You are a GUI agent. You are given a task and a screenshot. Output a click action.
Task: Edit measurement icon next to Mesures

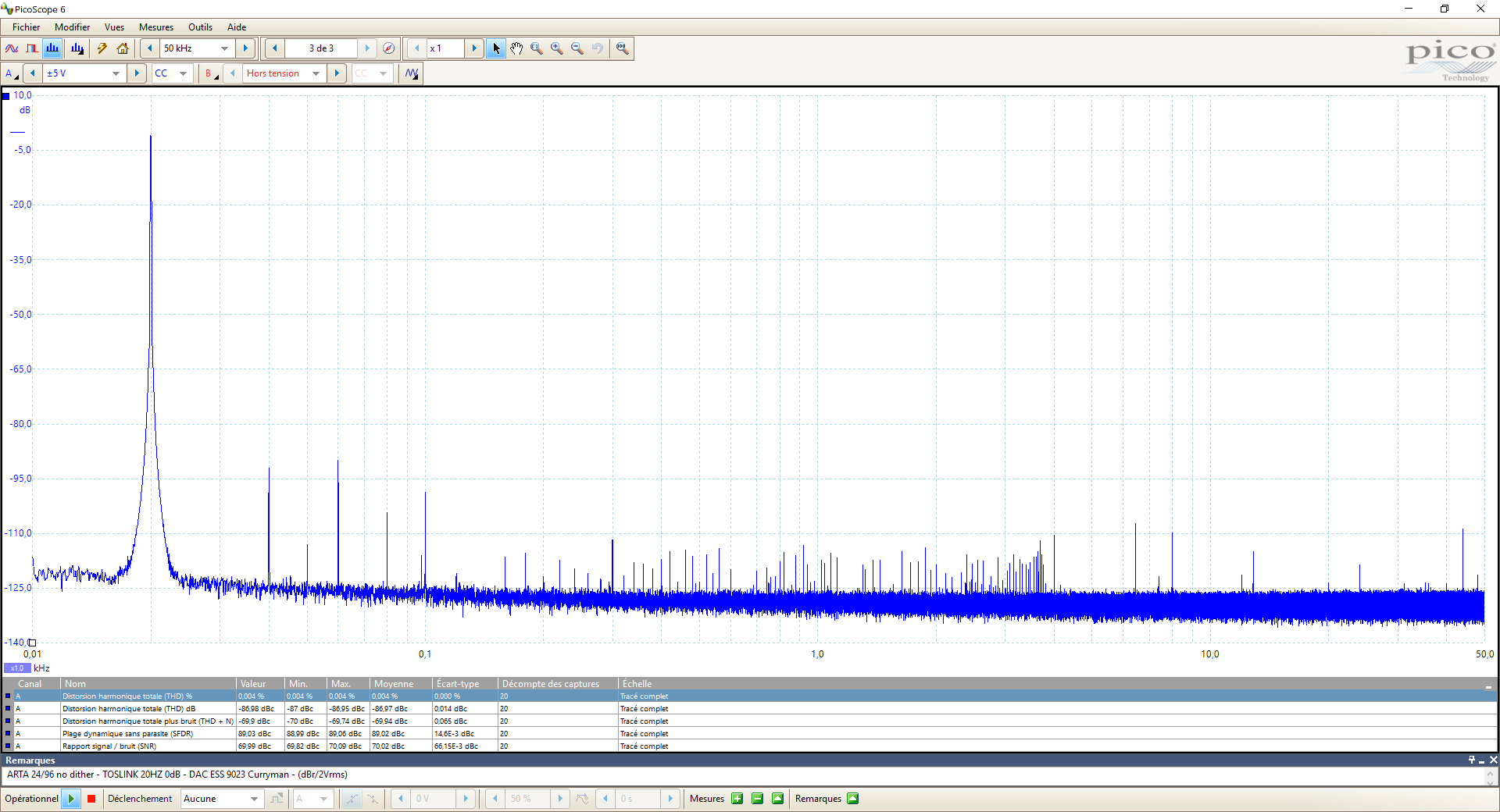[777, 799]
